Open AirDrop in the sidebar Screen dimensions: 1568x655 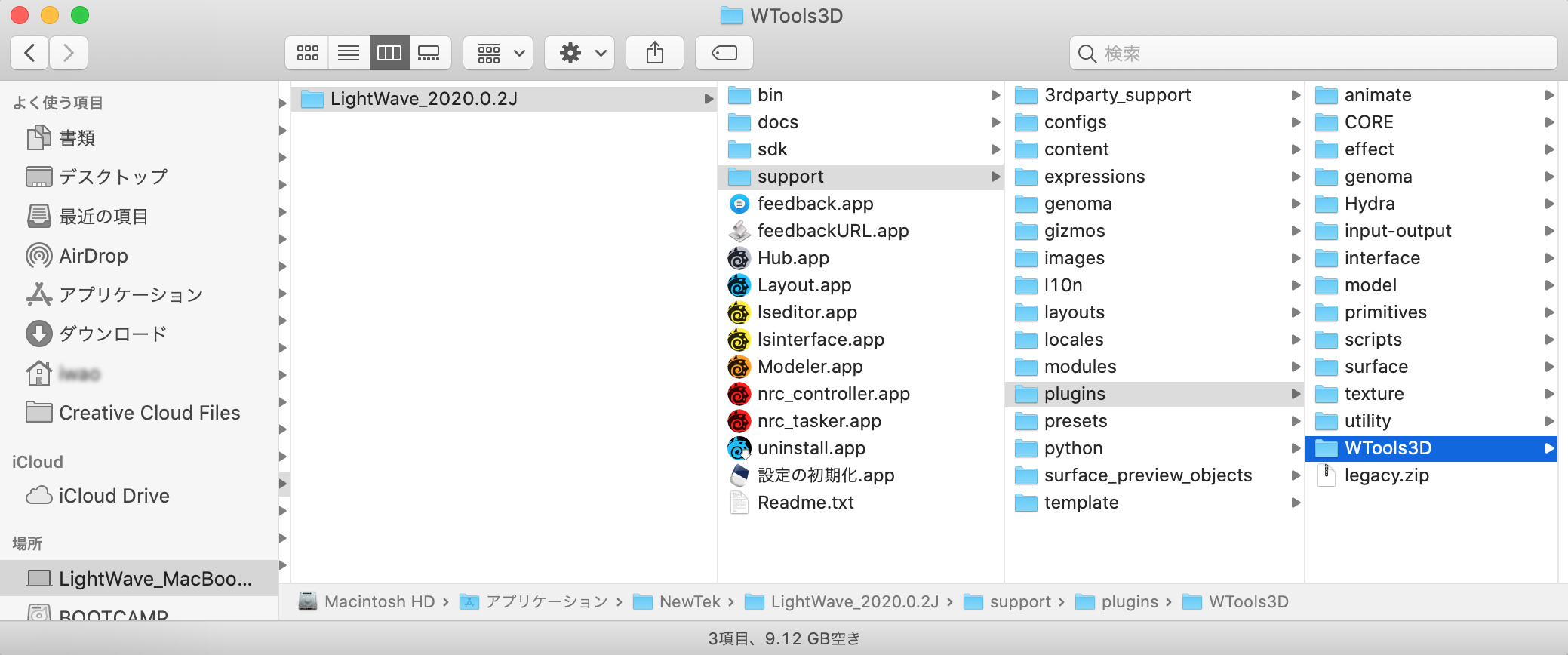coord(77,256)
